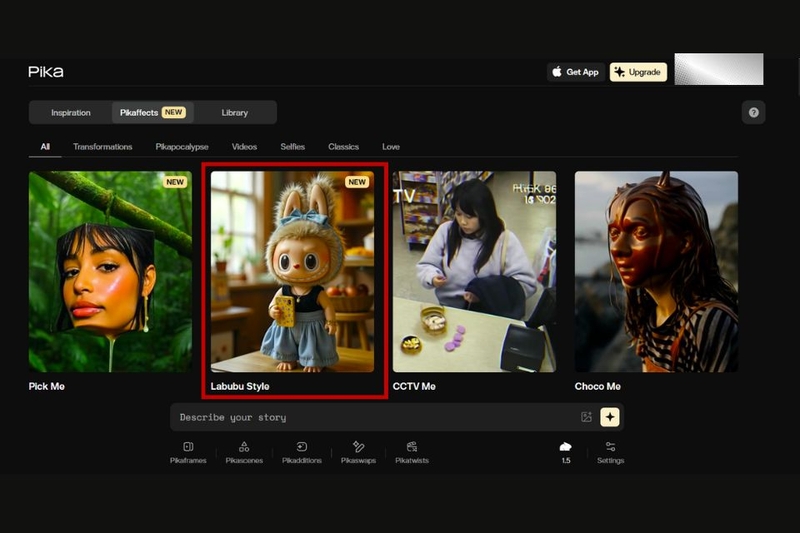
Task: Open the CCTV Me effect thumbnail
Action: click(474, 271)
